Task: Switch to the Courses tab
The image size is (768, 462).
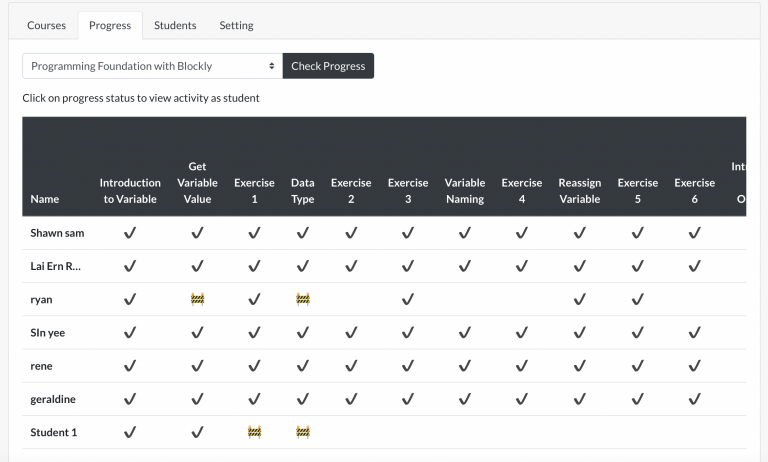Action: [46, 25]
